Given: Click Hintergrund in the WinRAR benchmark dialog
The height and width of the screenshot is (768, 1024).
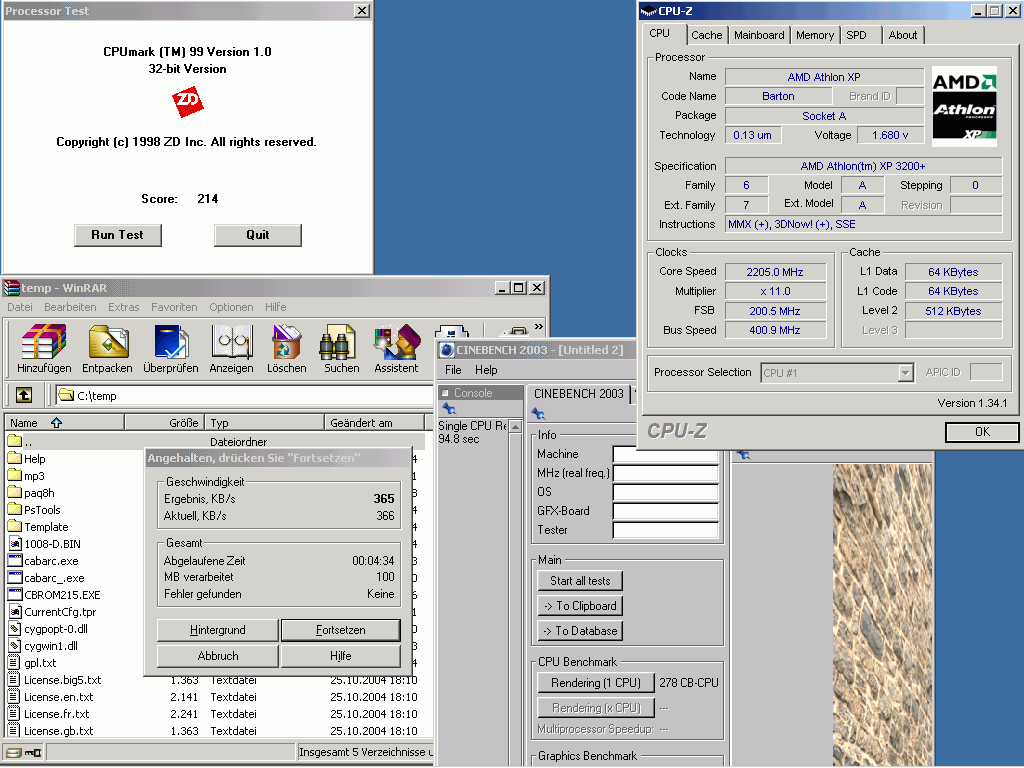Looking at the screenshot, I should [x=217, y=630].
